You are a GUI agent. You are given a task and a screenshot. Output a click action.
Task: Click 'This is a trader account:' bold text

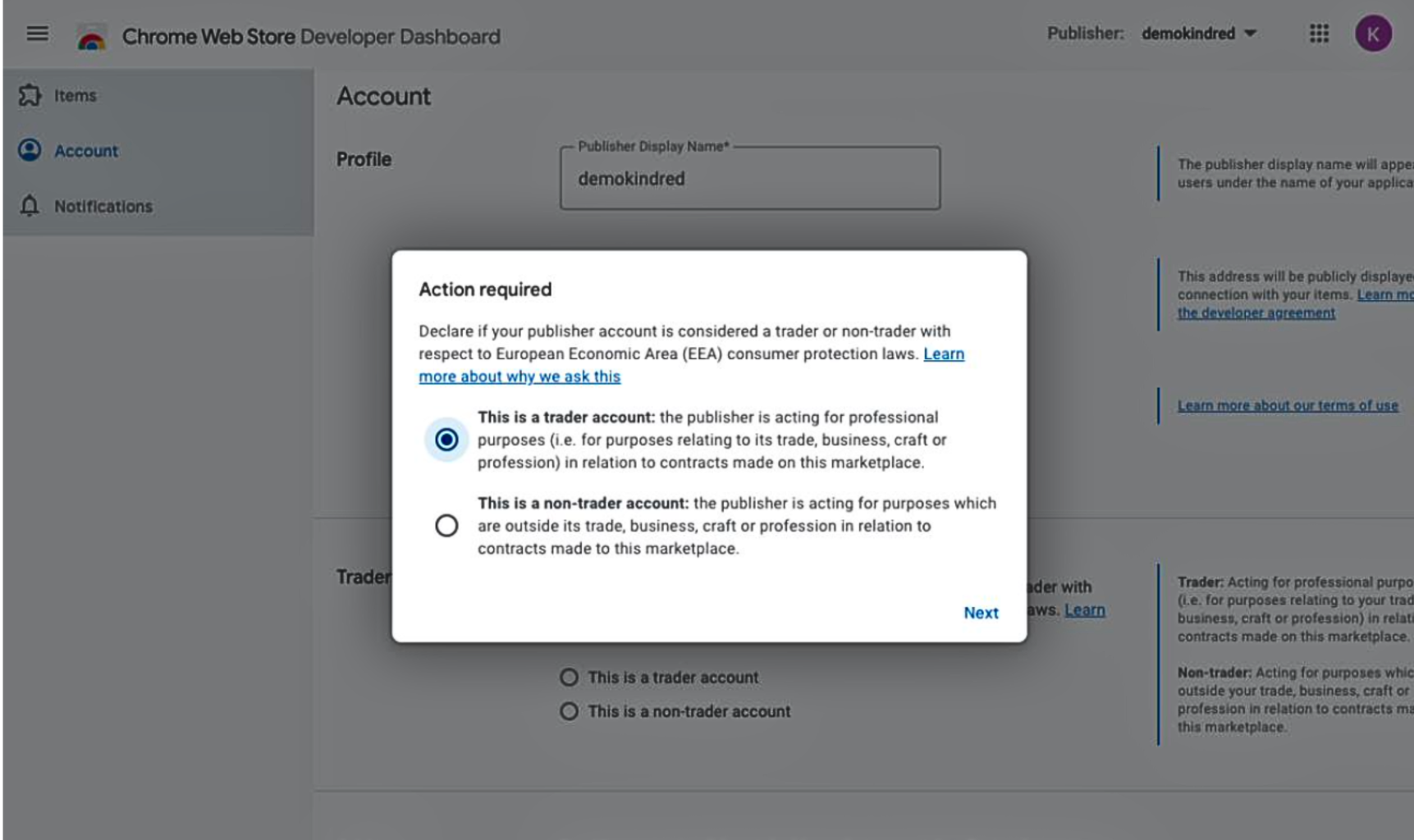(566, 417)
